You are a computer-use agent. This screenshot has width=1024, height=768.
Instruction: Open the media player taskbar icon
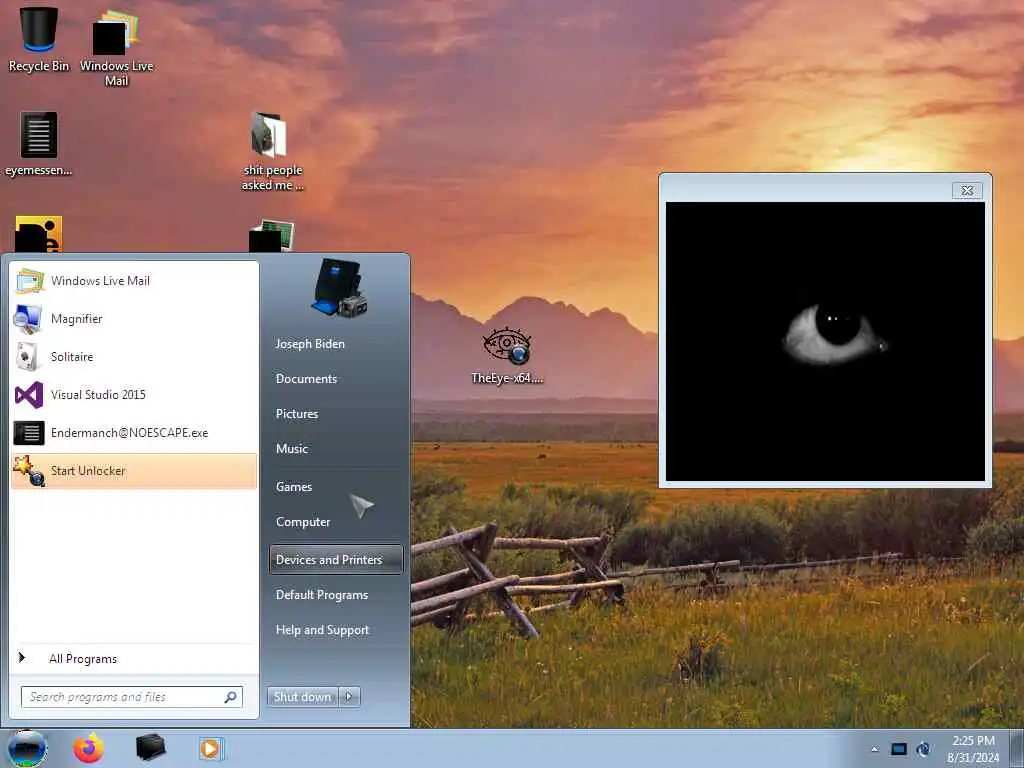point(211,748)
